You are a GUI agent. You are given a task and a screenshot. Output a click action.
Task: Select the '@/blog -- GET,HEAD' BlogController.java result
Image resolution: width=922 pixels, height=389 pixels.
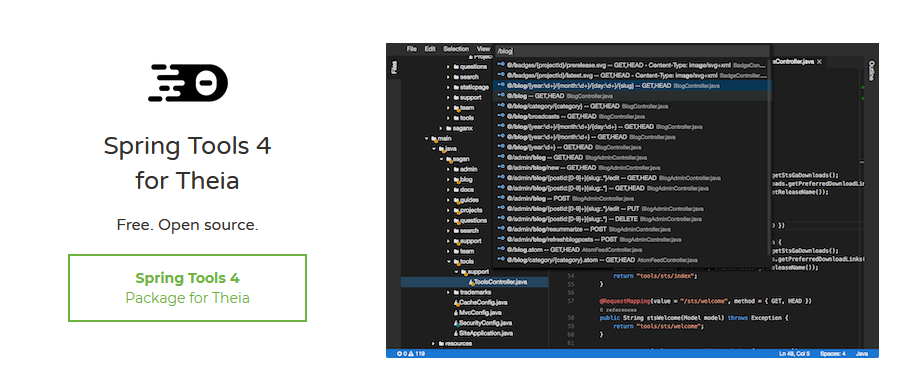point(632,96)
